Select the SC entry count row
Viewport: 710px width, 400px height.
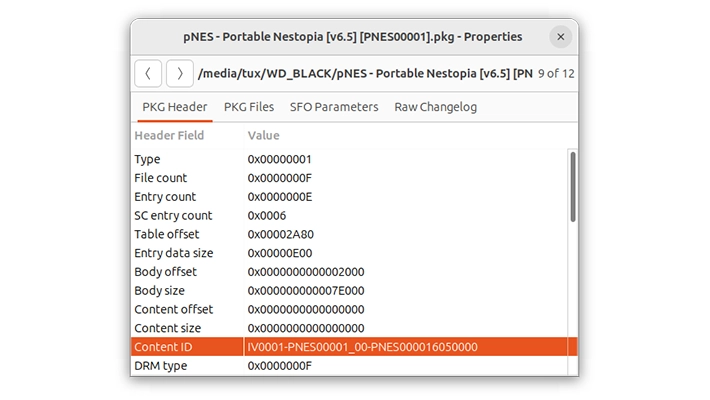(x=349, y=216)
